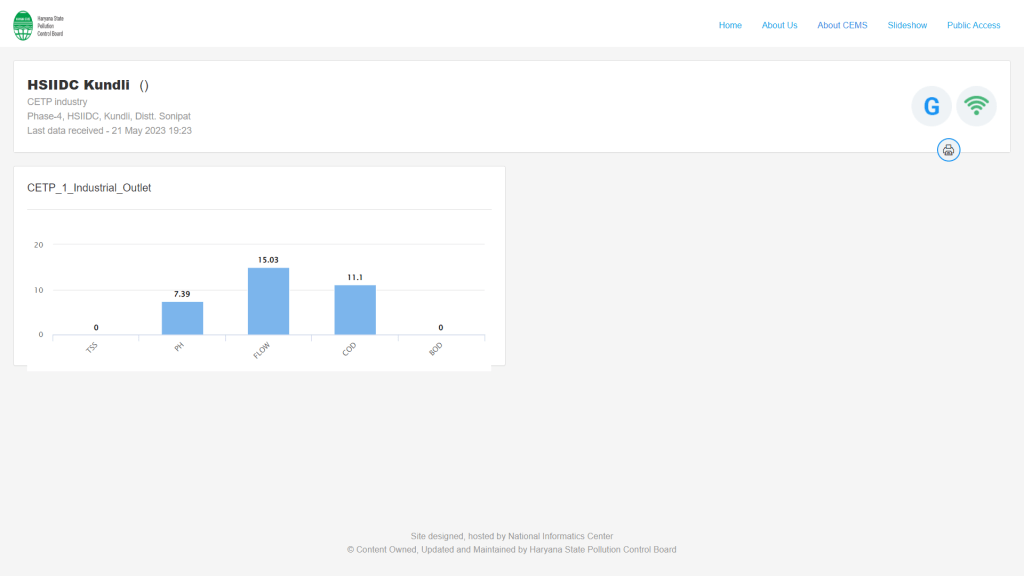
Task: Click the 7.39 value label above PH
Action: click(182, 294)
